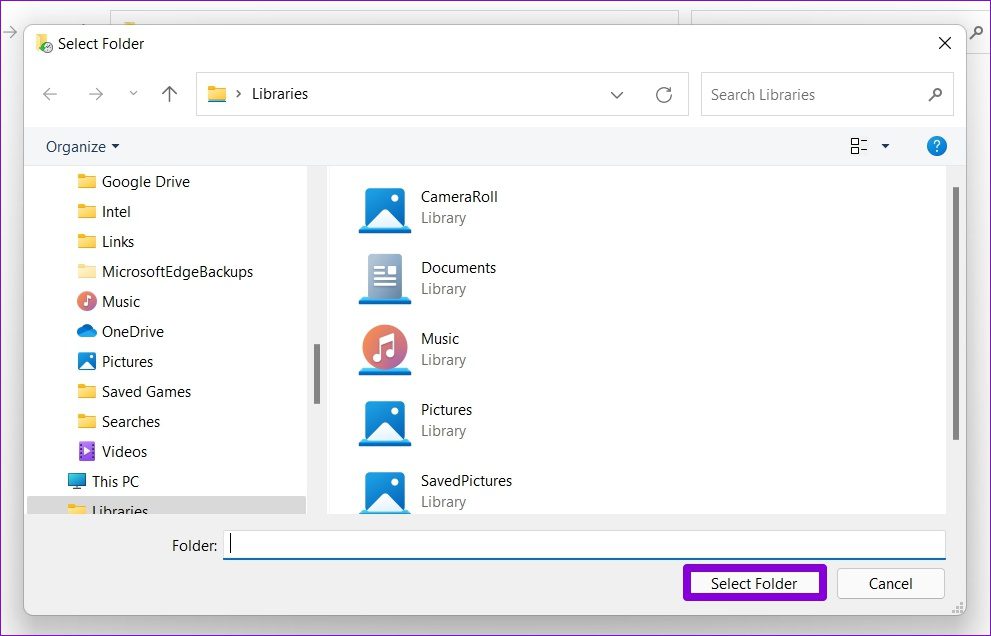This screenshot has width=991, height=636.
Task: Click the forward navigation arrow
Action: [x=96, y=94]
